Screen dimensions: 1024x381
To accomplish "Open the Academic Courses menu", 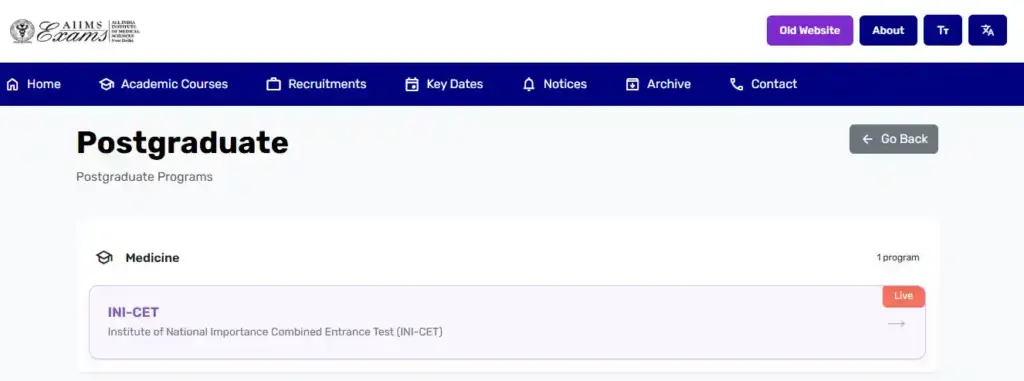I will (x=163, y=84).
